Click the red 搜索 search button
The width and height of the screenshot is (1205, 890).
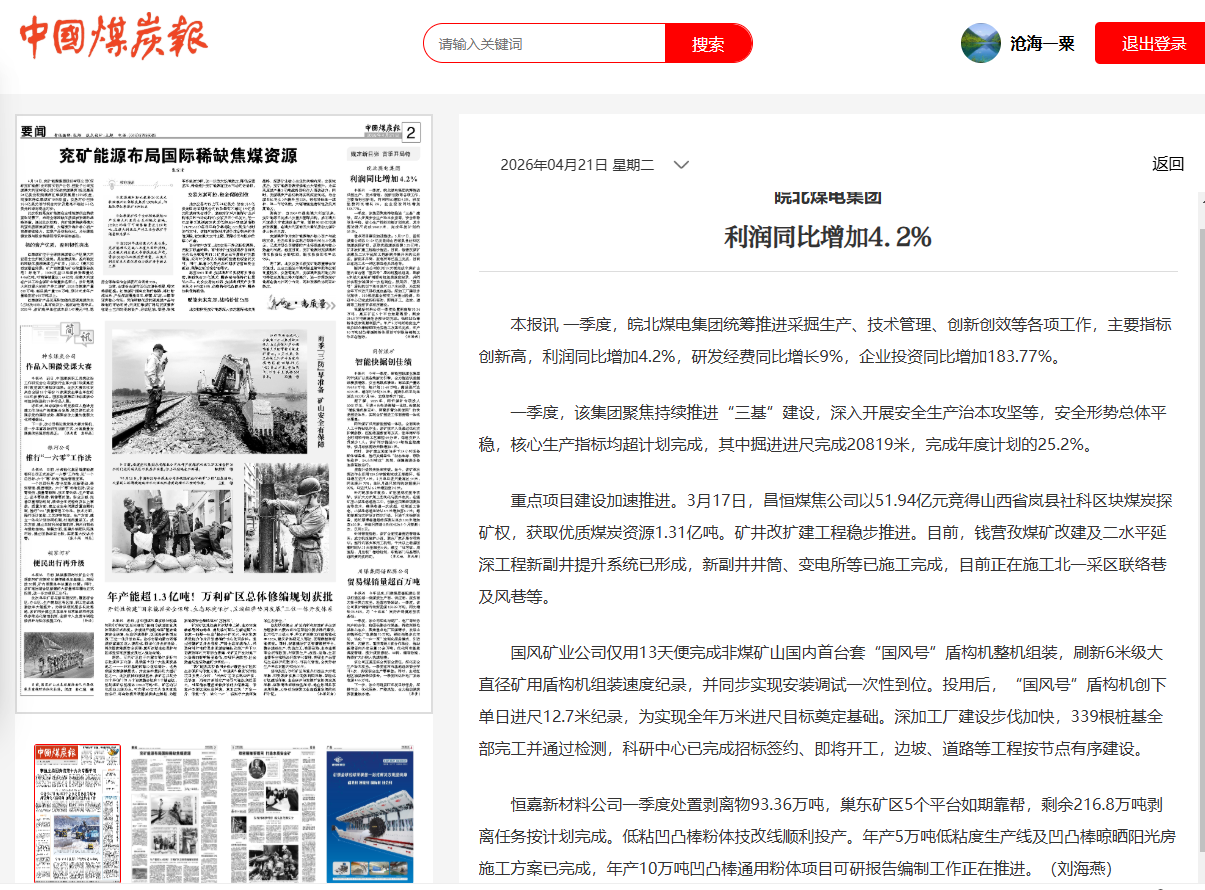click(708, 43)
